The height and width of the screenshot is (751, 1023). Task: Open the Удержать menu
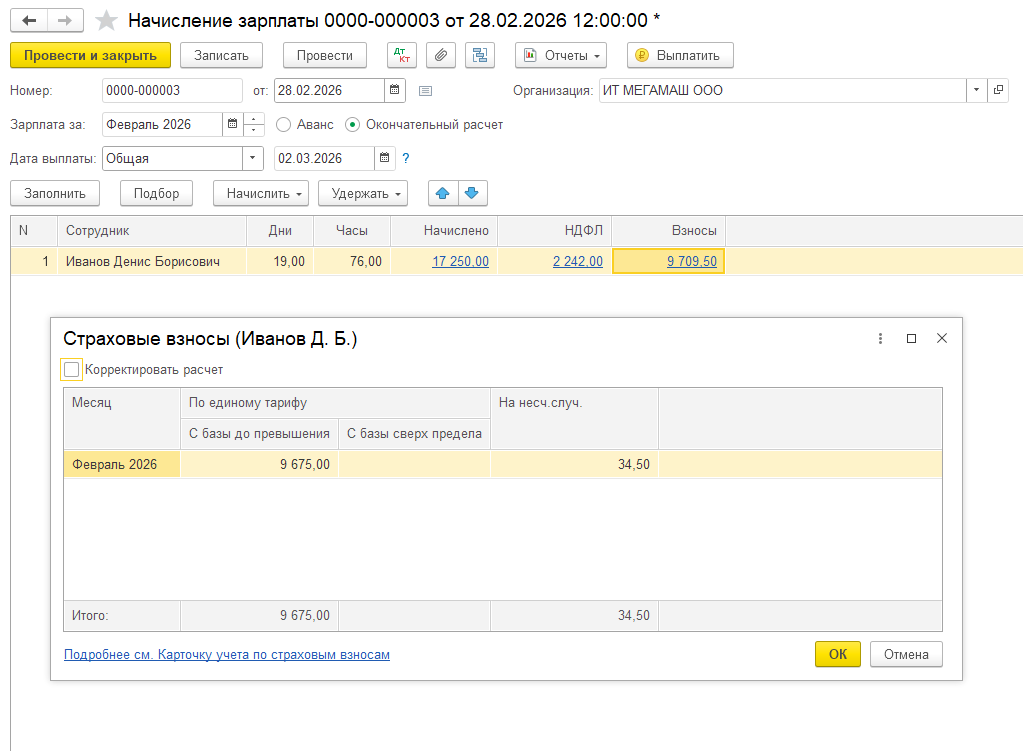pyautogui.click(x=362, y=193)
